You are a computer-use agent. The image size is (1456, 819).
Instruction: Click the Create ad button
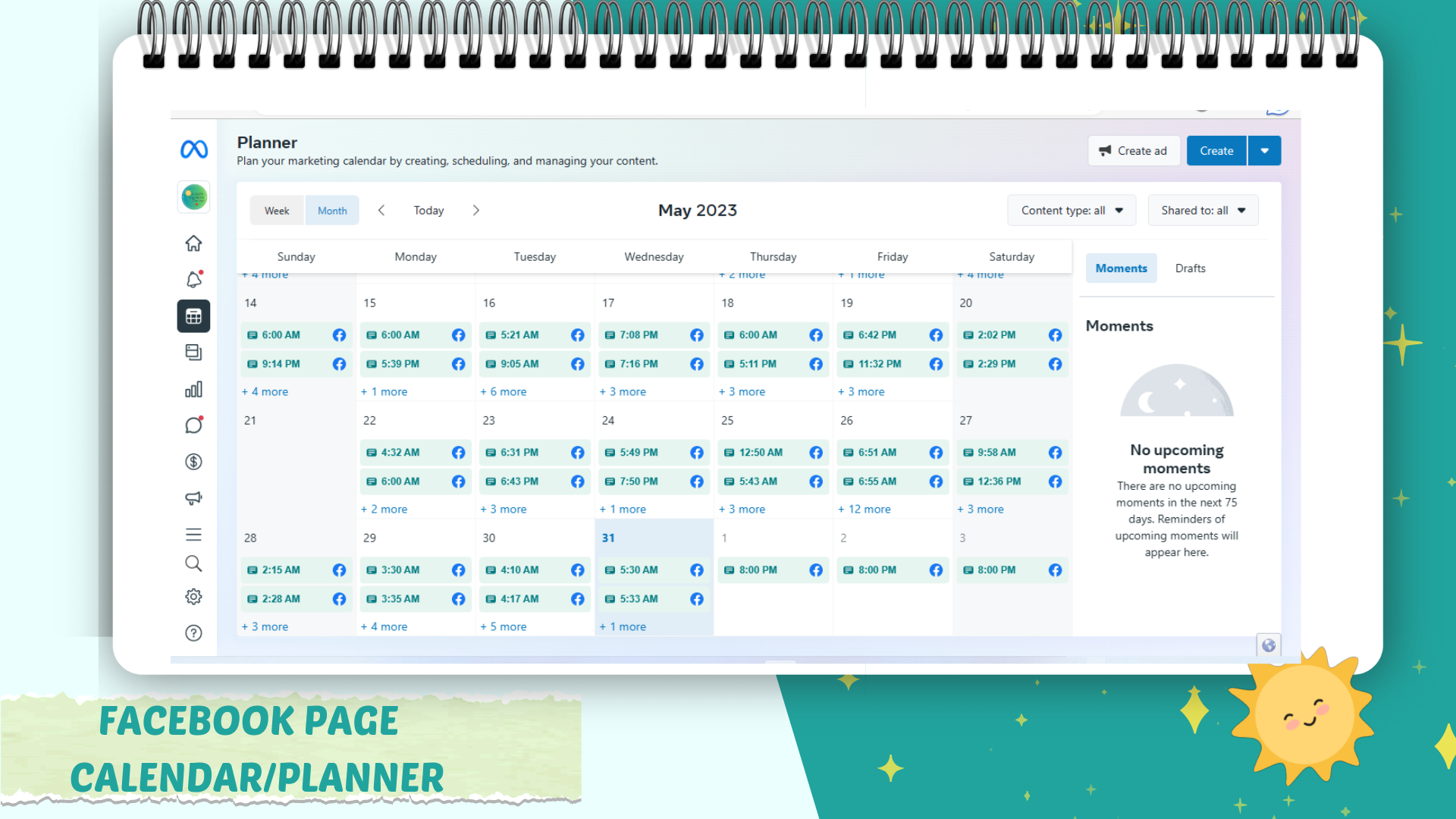click(1134, 151)
